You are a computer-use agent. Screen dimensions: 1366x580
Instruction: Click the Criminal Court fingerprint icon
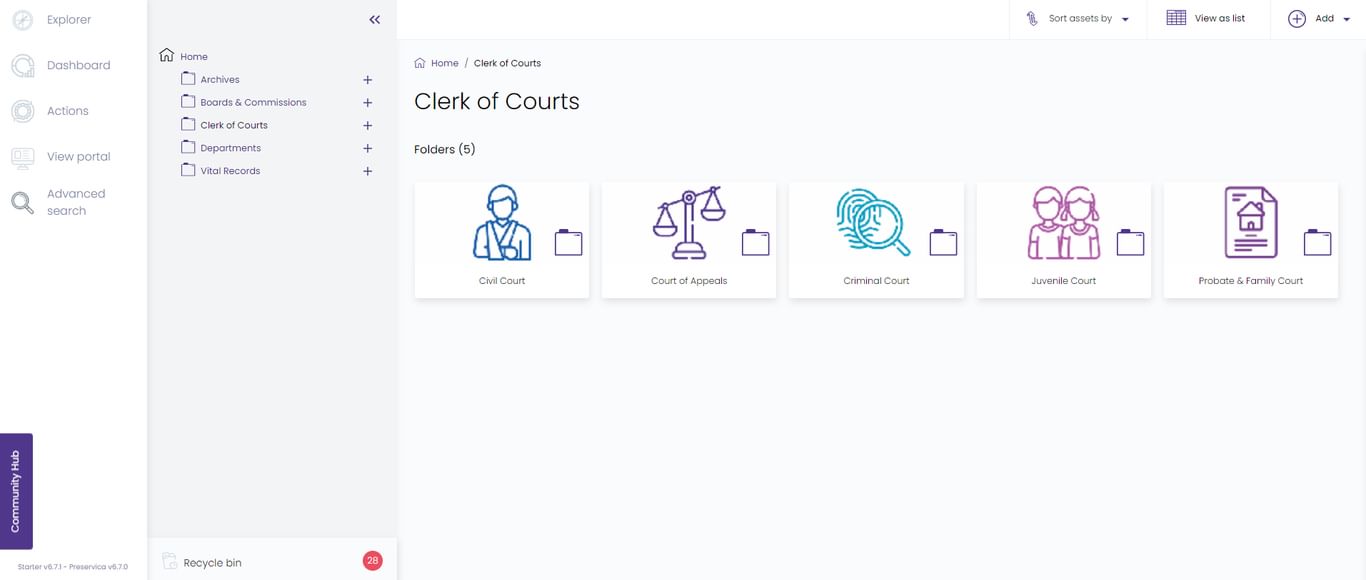point(873,222)
